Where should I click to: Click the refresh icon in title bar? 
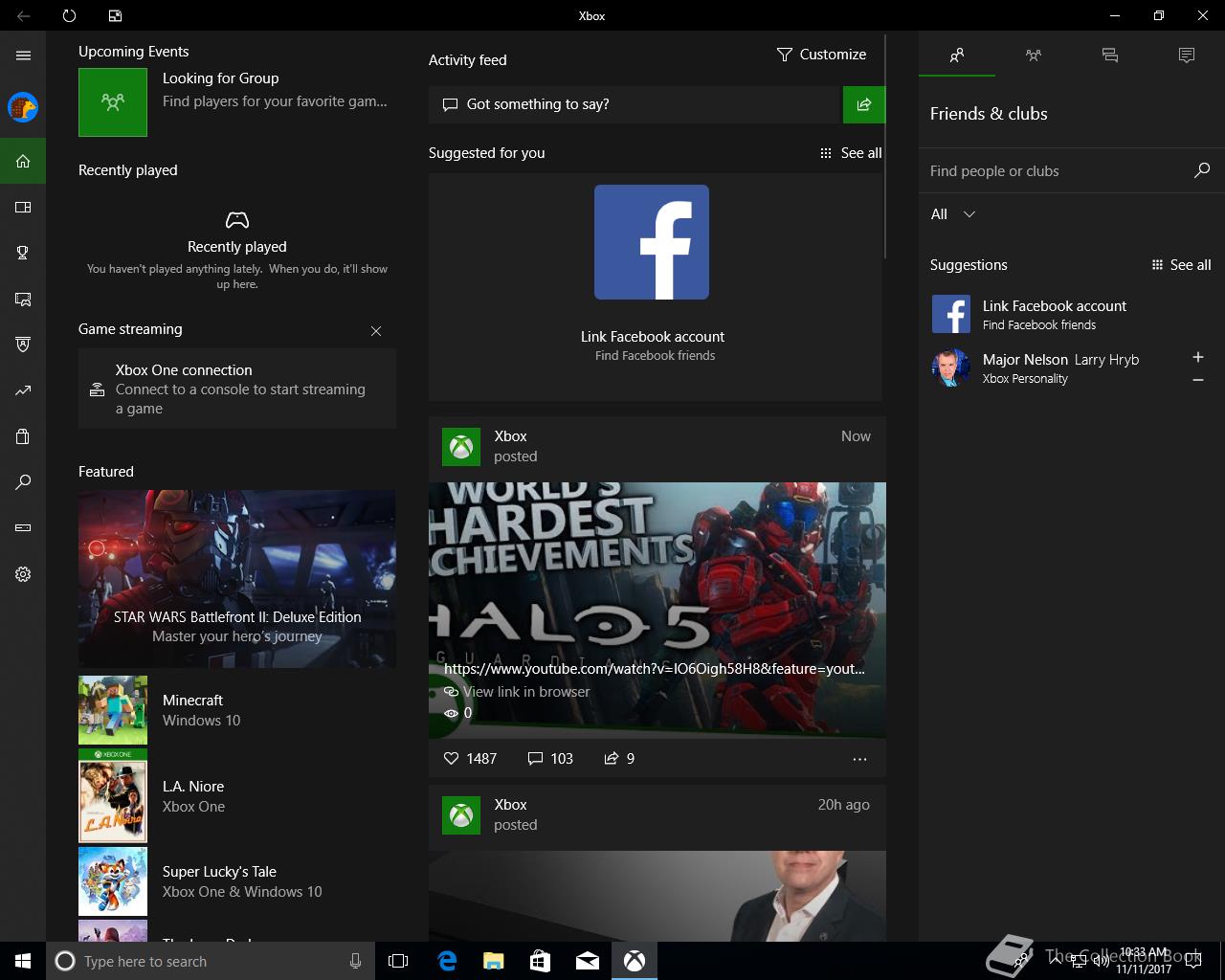click(69, 15)
